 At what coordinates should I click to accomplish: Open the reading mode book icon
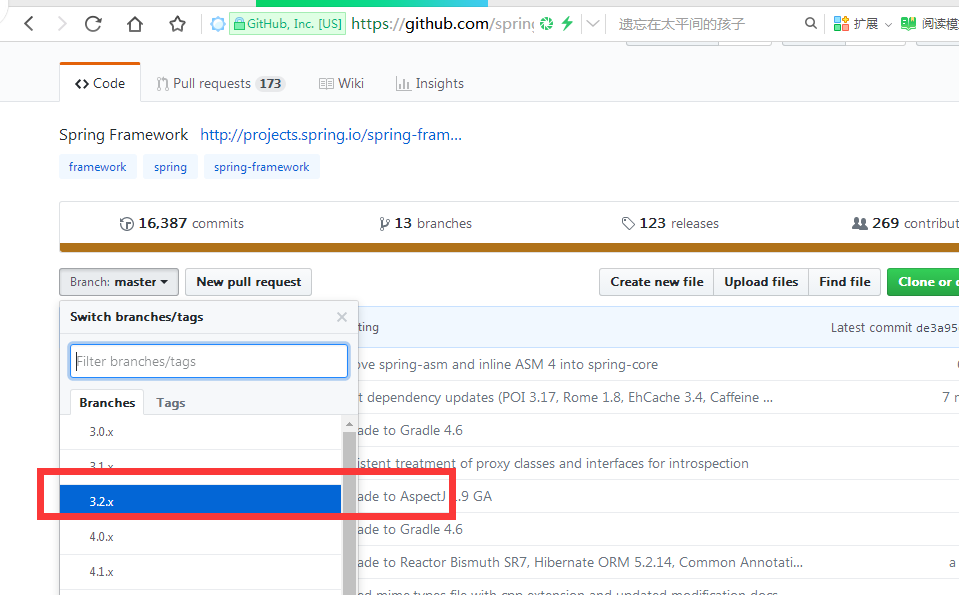click(908, 24)
